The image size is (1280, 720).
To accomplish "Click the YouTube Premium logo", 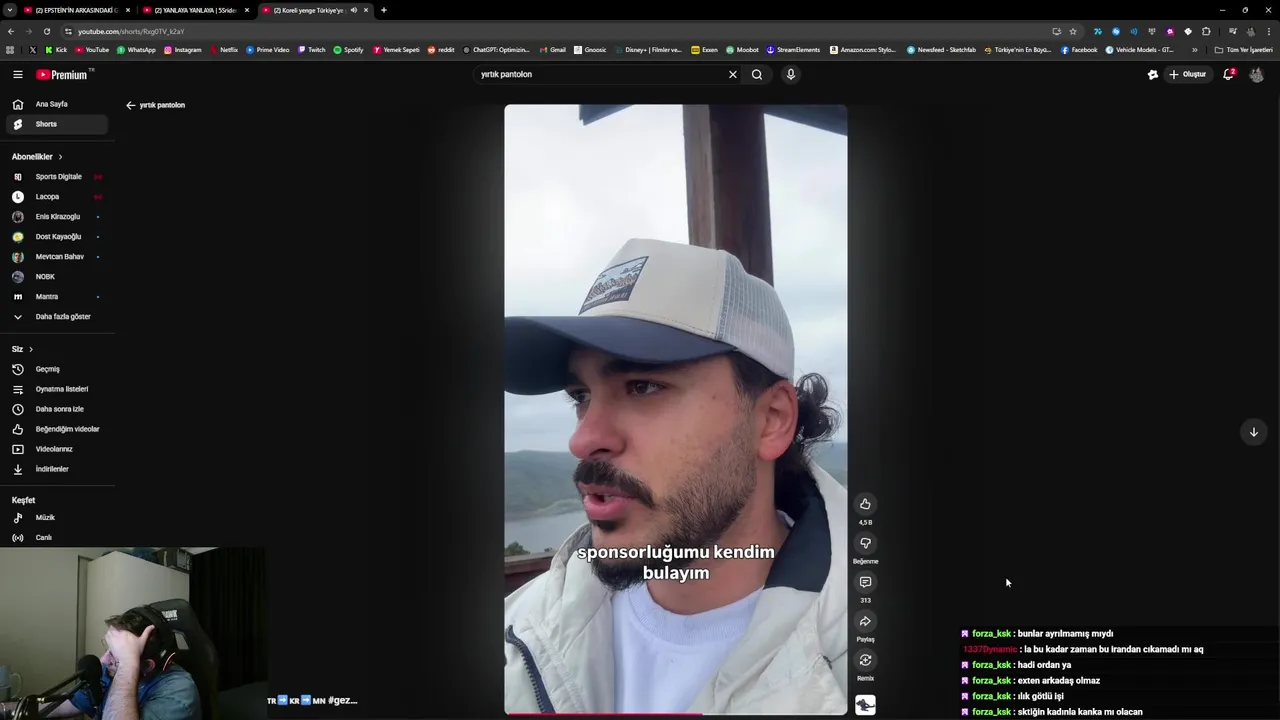I will pyautogui.click(x=63, y=74).
